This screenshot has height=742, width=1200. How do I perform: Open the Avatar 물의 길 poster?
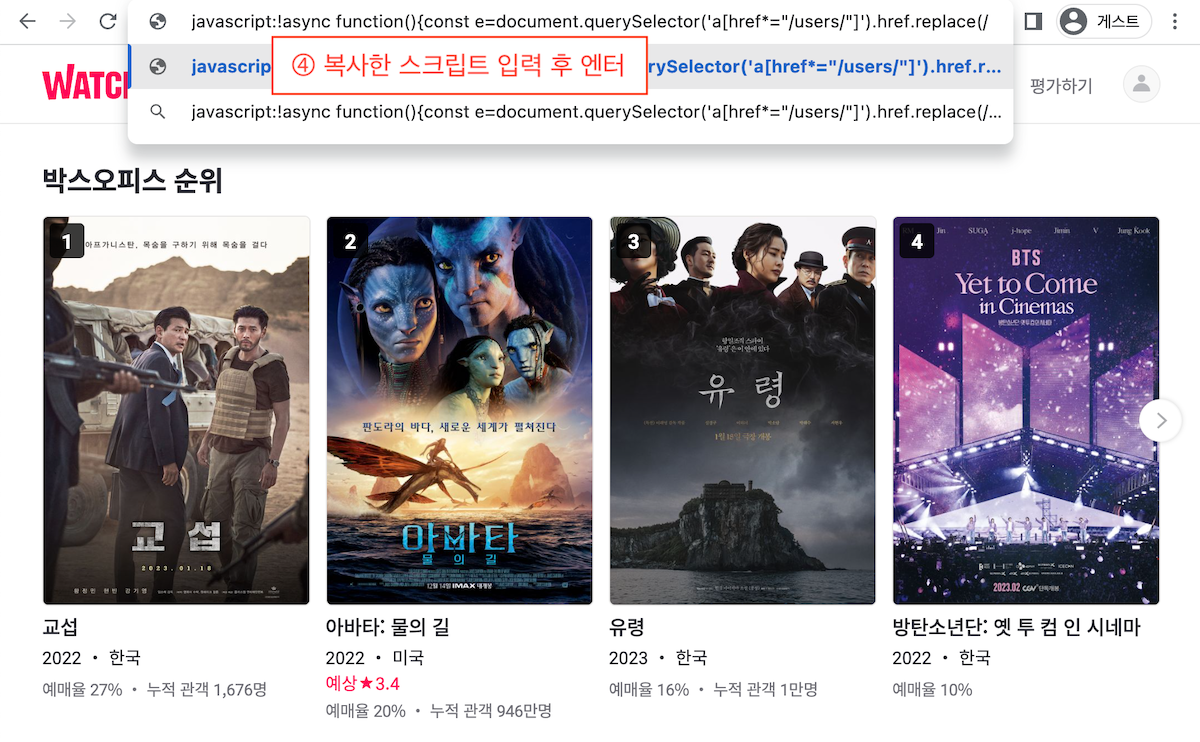pos(459,410)
